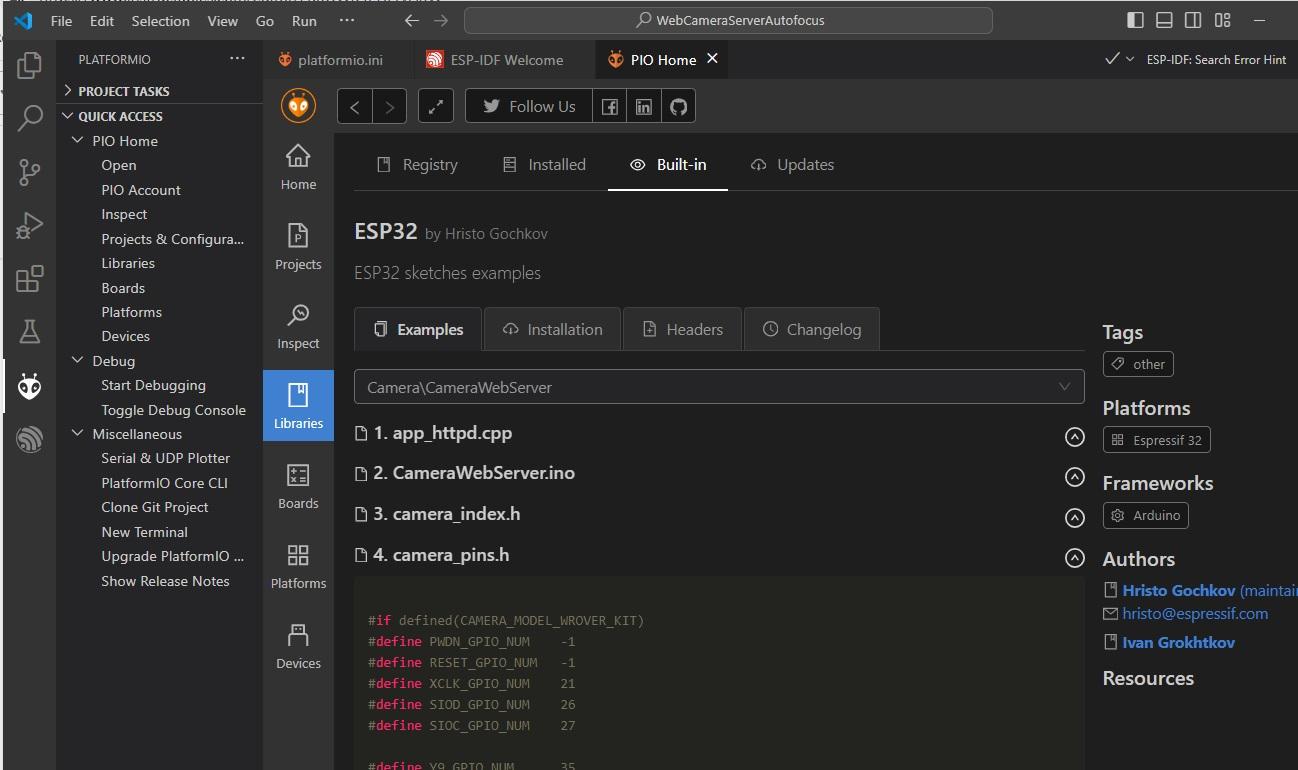Viewport: 1298px width, 770px height.
Task: Open the Facebook icon link
Action: [x=609, y=107]
